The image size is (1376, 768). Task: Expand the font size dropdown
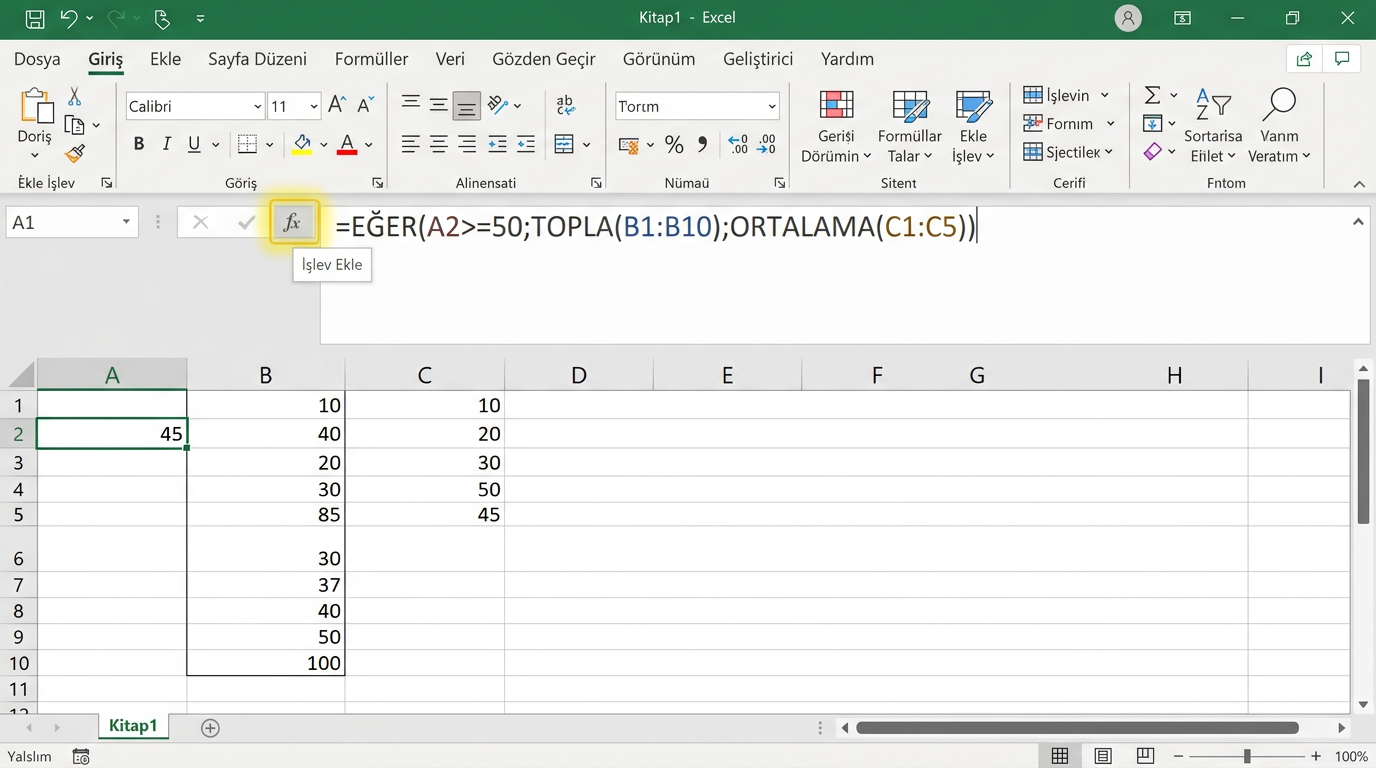(x=314, y=107)
